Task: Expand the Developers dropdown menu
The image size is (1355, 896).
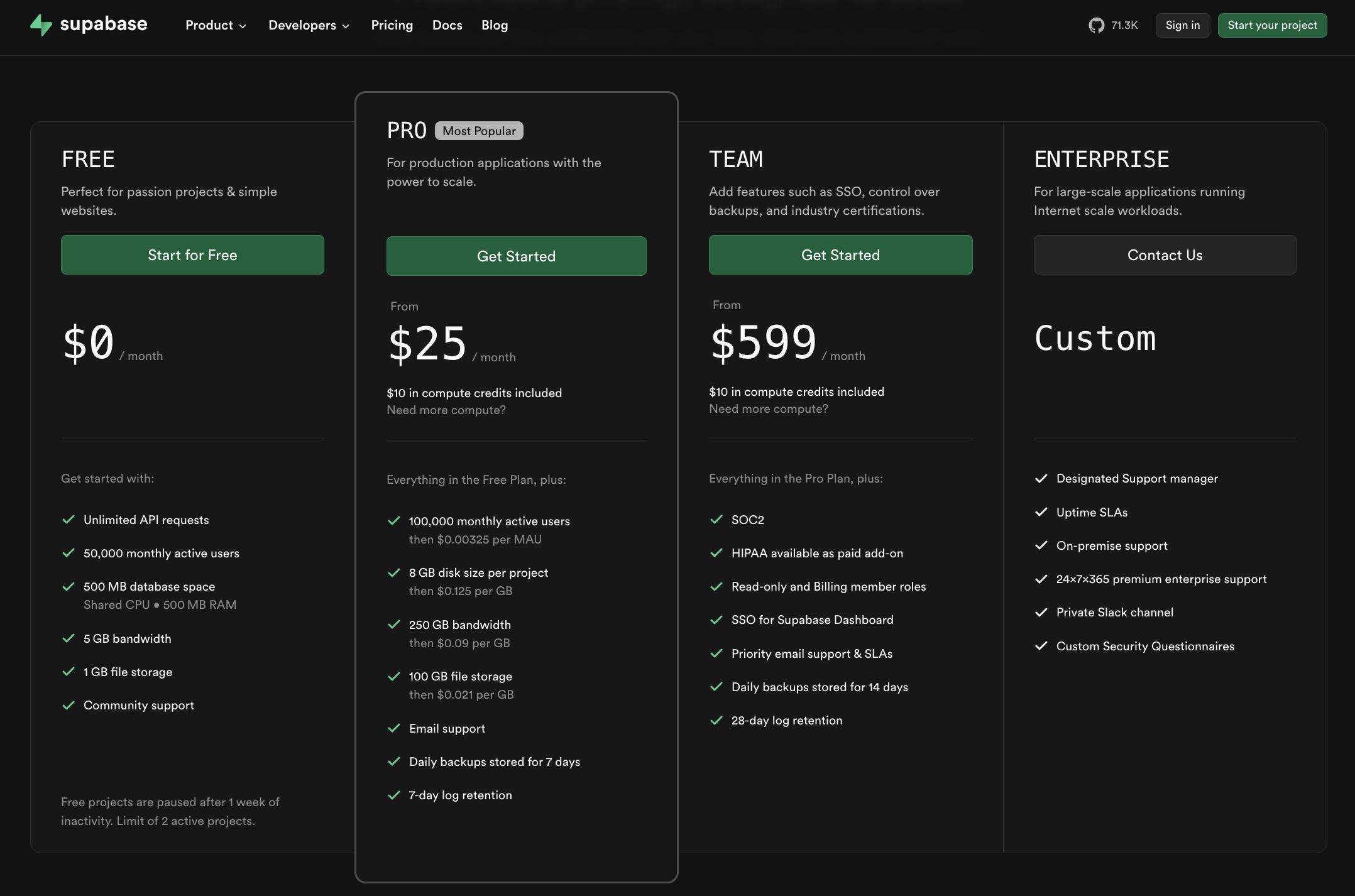Action: (309, 25)
